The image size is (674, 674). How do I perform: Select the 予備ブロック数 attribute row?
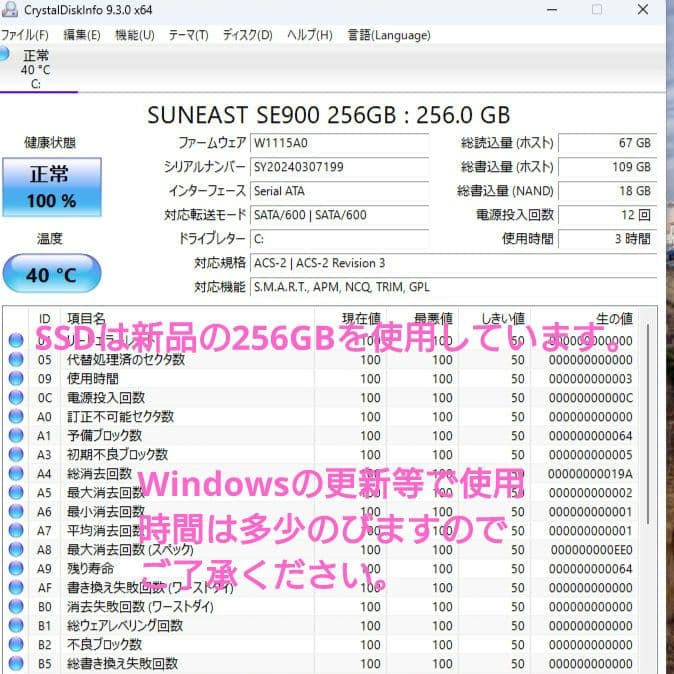320,435
